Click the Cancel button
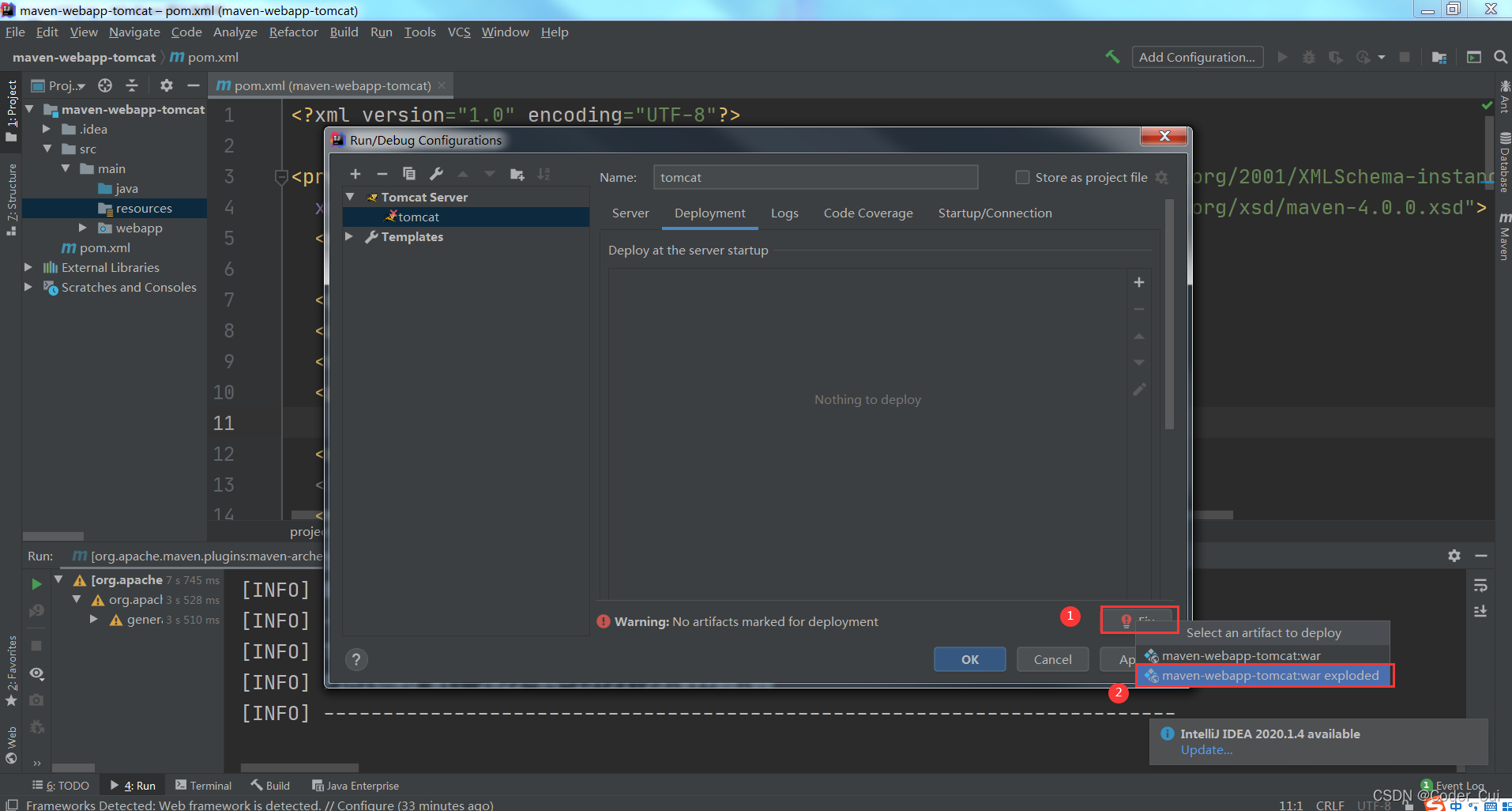Screen dimensions: 1512x811 pyautogui.click(x=1053, y=659)
